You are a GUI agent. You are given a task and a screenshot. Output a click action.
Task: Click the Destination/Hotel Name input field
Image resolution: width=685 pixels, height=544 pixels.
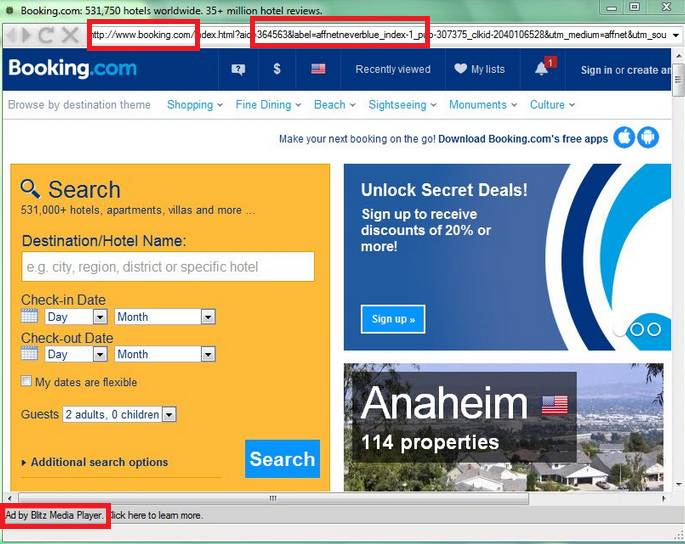tap(168, 267)
